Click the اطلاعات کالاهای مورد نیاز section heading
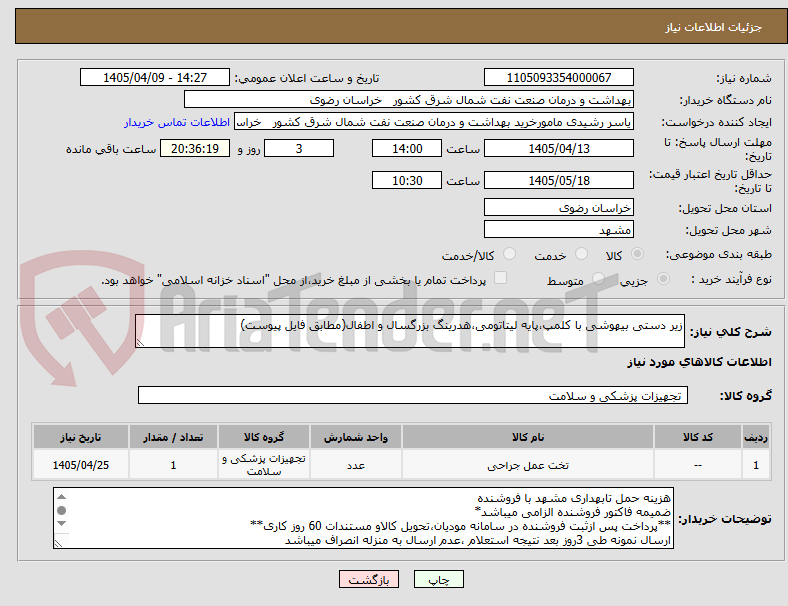The height and width of the screenshot is (606, 788). tap(699, 362)
